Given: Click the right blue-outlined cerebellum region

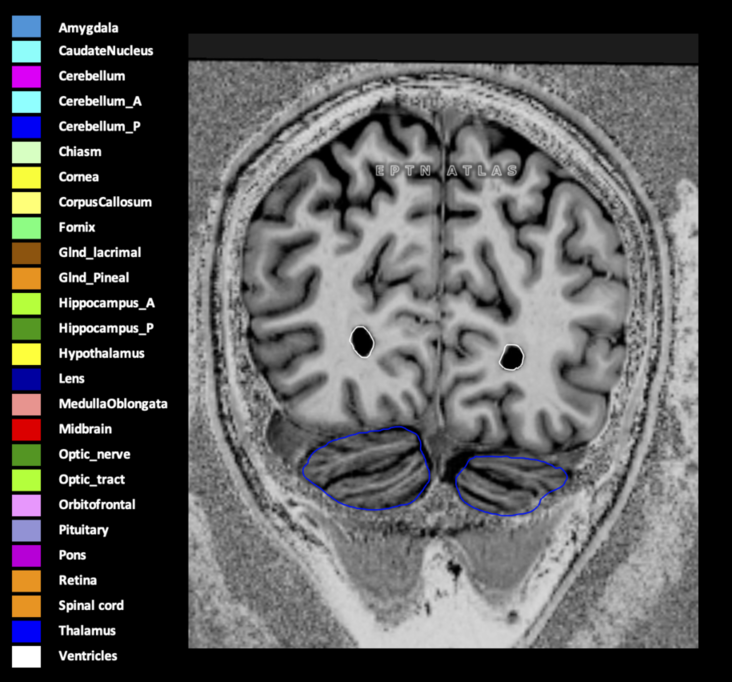Looking at the screenshot, I should [x=511, y=486].
